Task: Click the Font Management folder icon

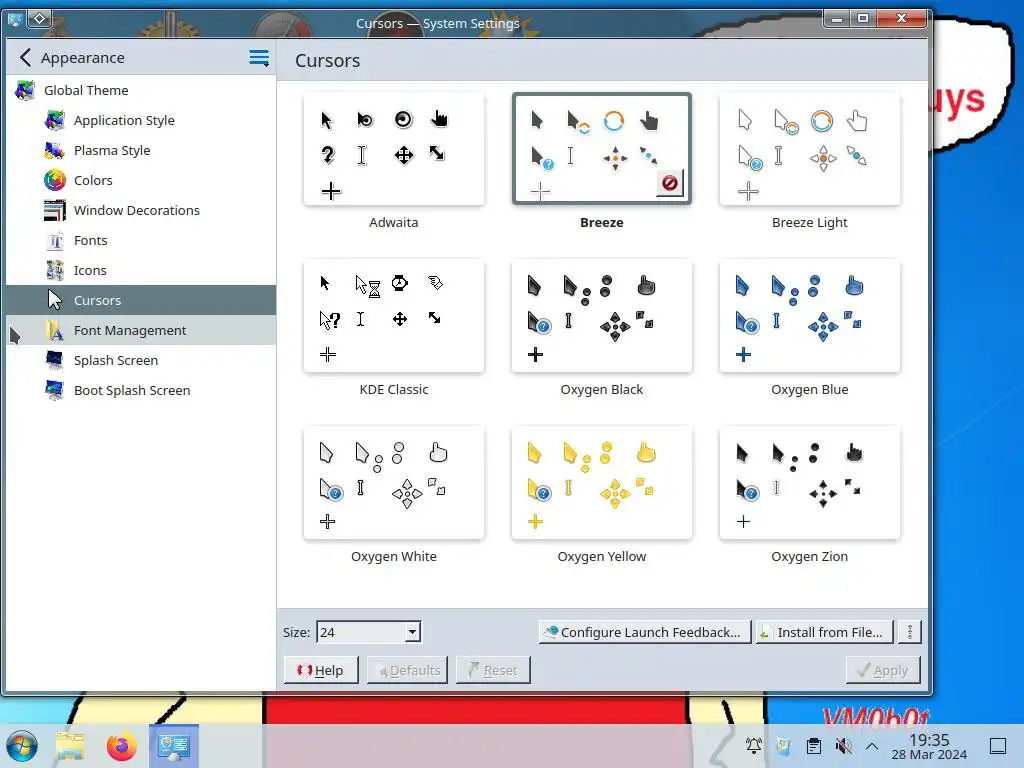Action: 55,330
